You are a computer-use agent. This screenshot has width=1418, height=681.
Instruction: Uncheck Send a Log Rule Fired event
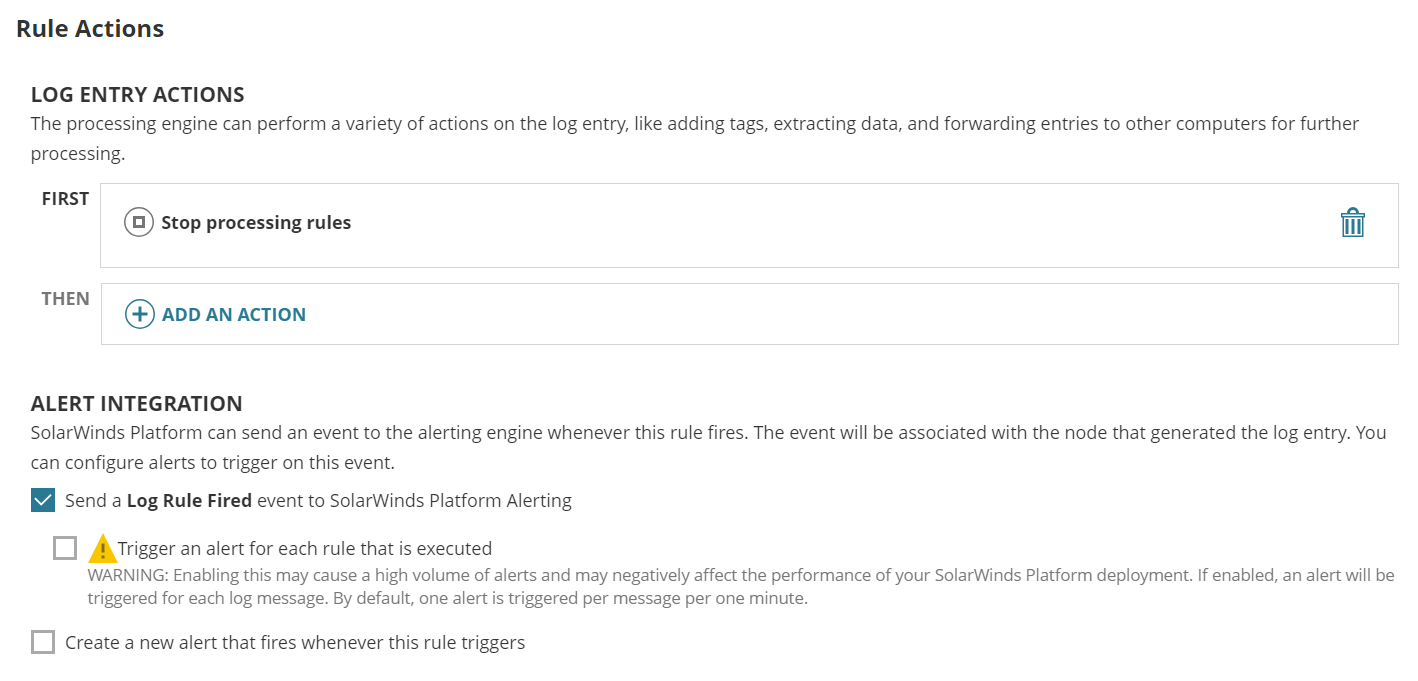click(x=43, y=500)
